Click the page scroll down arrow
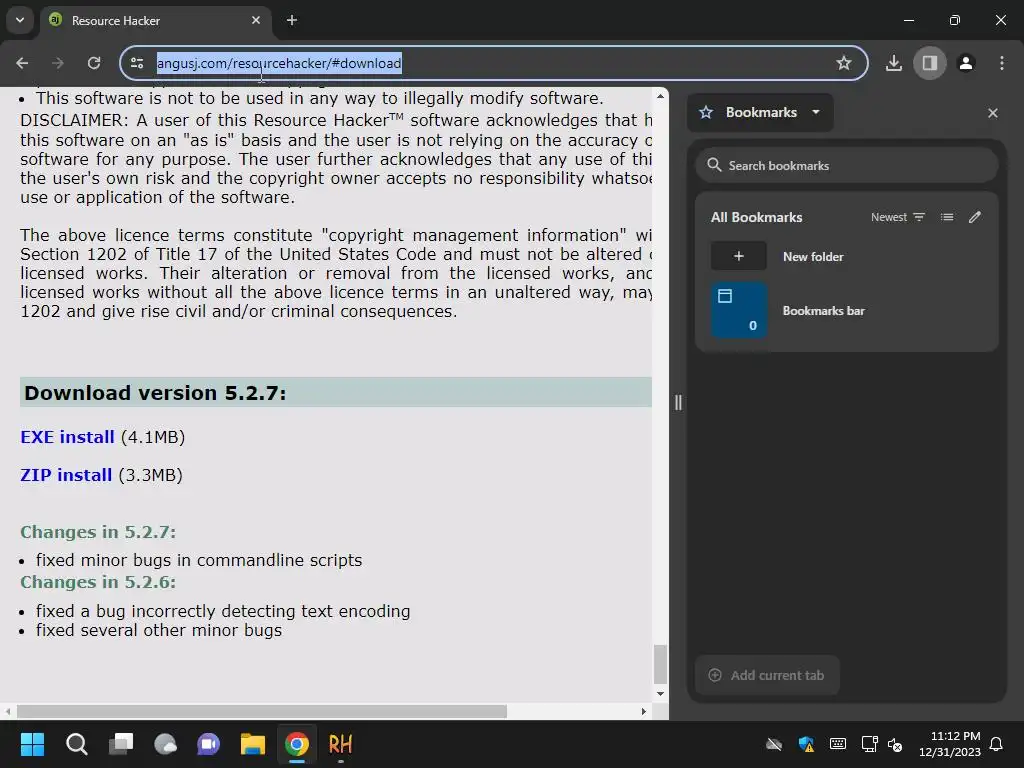1024x768 pixels. pyautogui.click(x=660, y=694)
